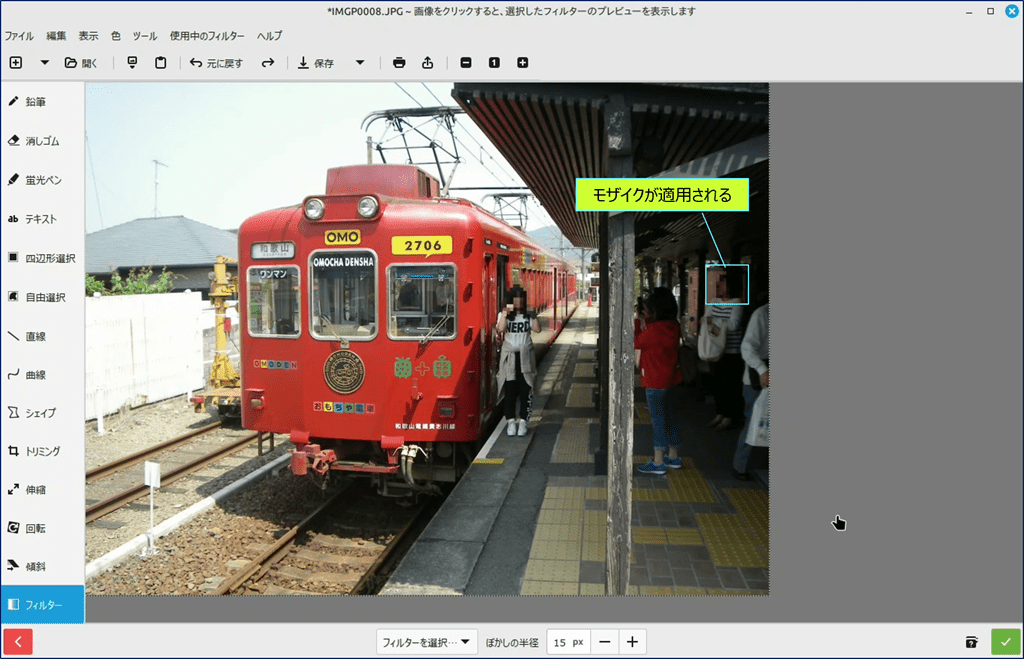Select the Skew (傾斜) tool
The width and height of the screenshot is (1024, 659).
tap(42, 566)
